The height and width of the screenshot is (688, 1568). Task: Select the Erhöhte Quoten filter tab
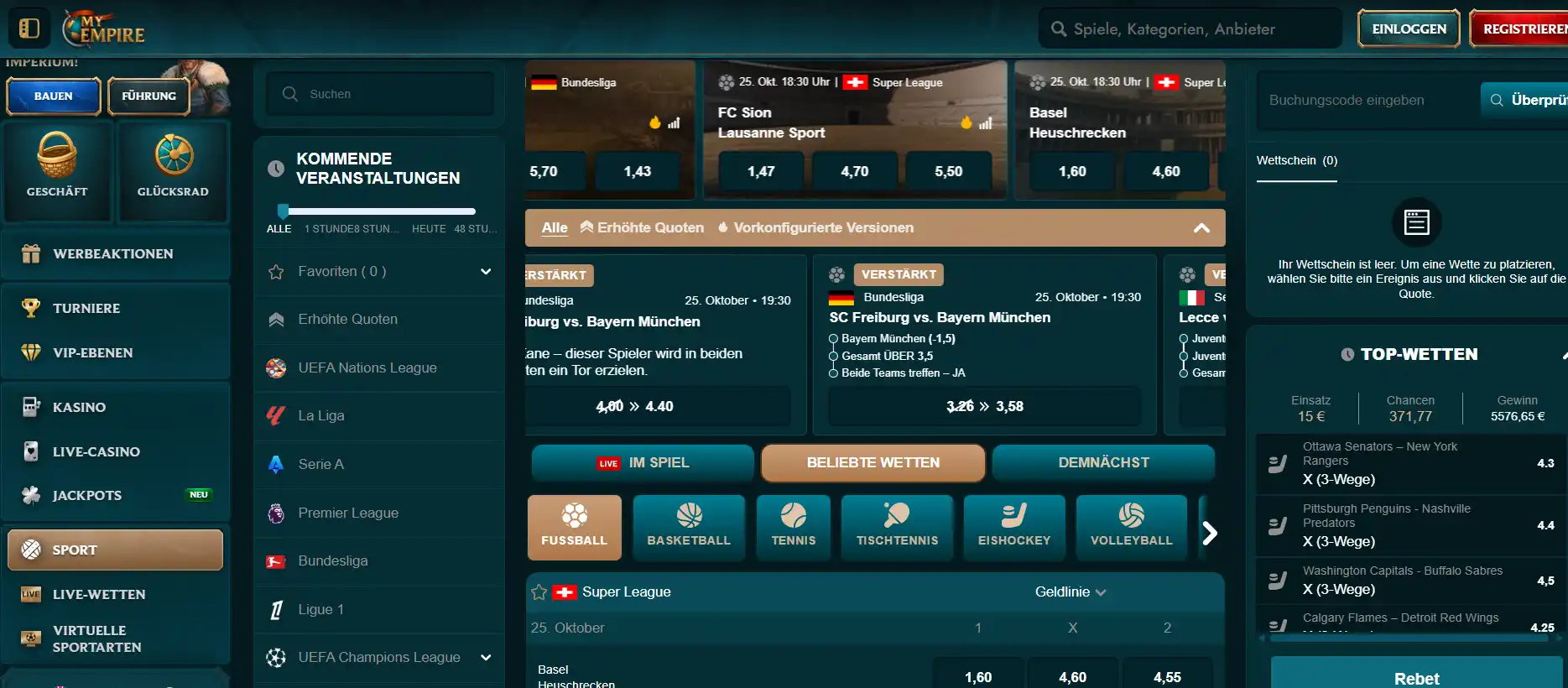pyautogui.click(x=642, y=227)
